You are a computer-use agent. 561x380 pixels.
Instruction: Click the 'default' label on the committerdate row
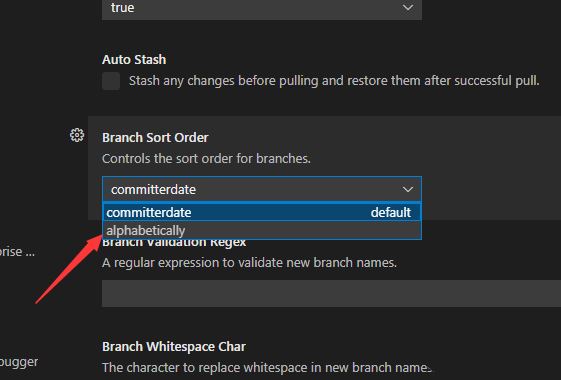(391, 213)
